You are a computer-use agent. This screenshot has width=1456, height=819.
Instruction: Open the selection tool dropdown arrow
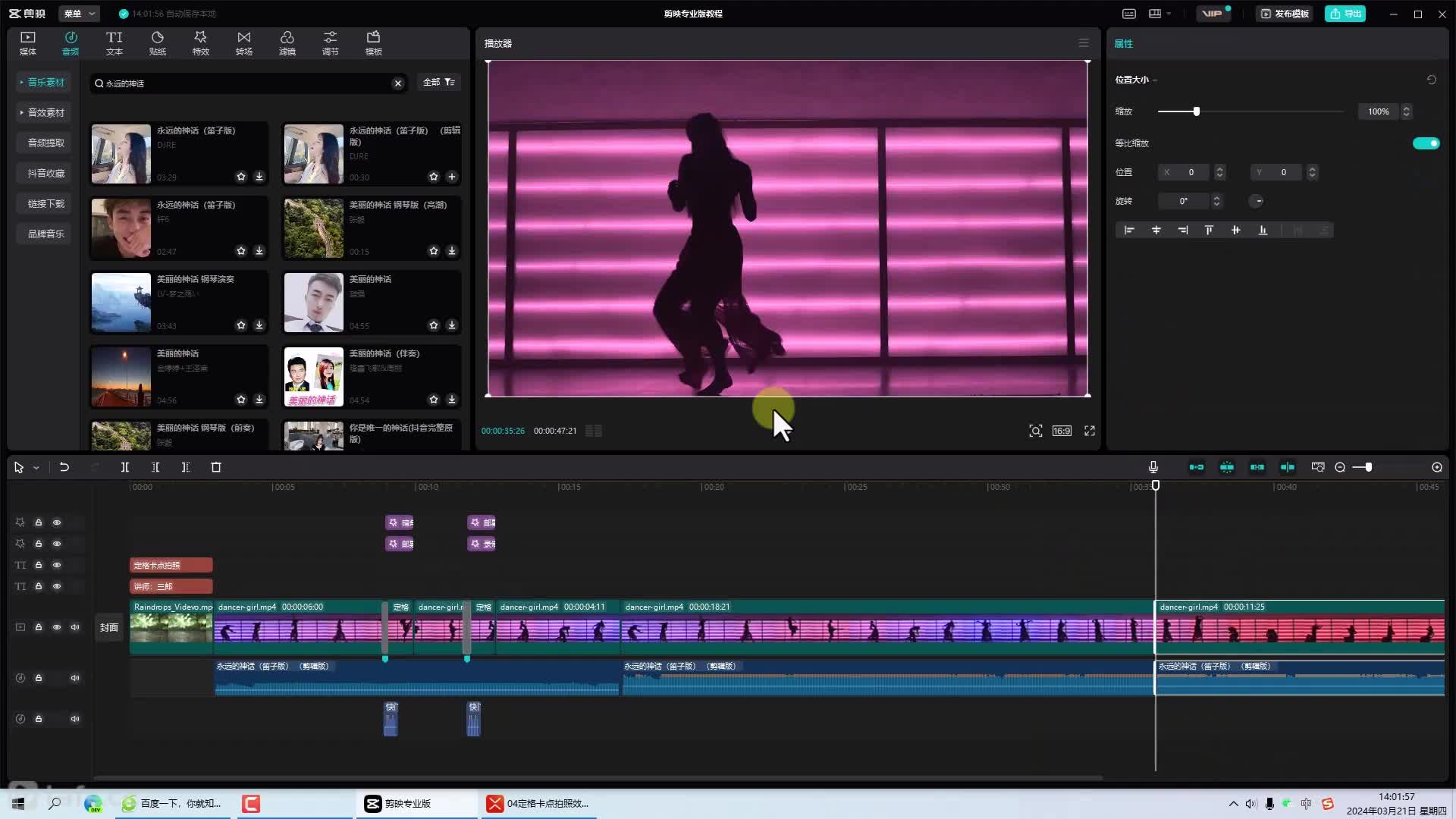[x=36, y=468]
